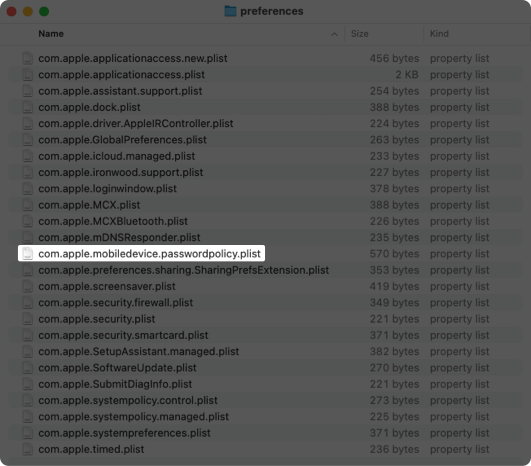Select com.apple.MCX.plist file name
This screenshot has height=466, width=531.
[89, 205]
